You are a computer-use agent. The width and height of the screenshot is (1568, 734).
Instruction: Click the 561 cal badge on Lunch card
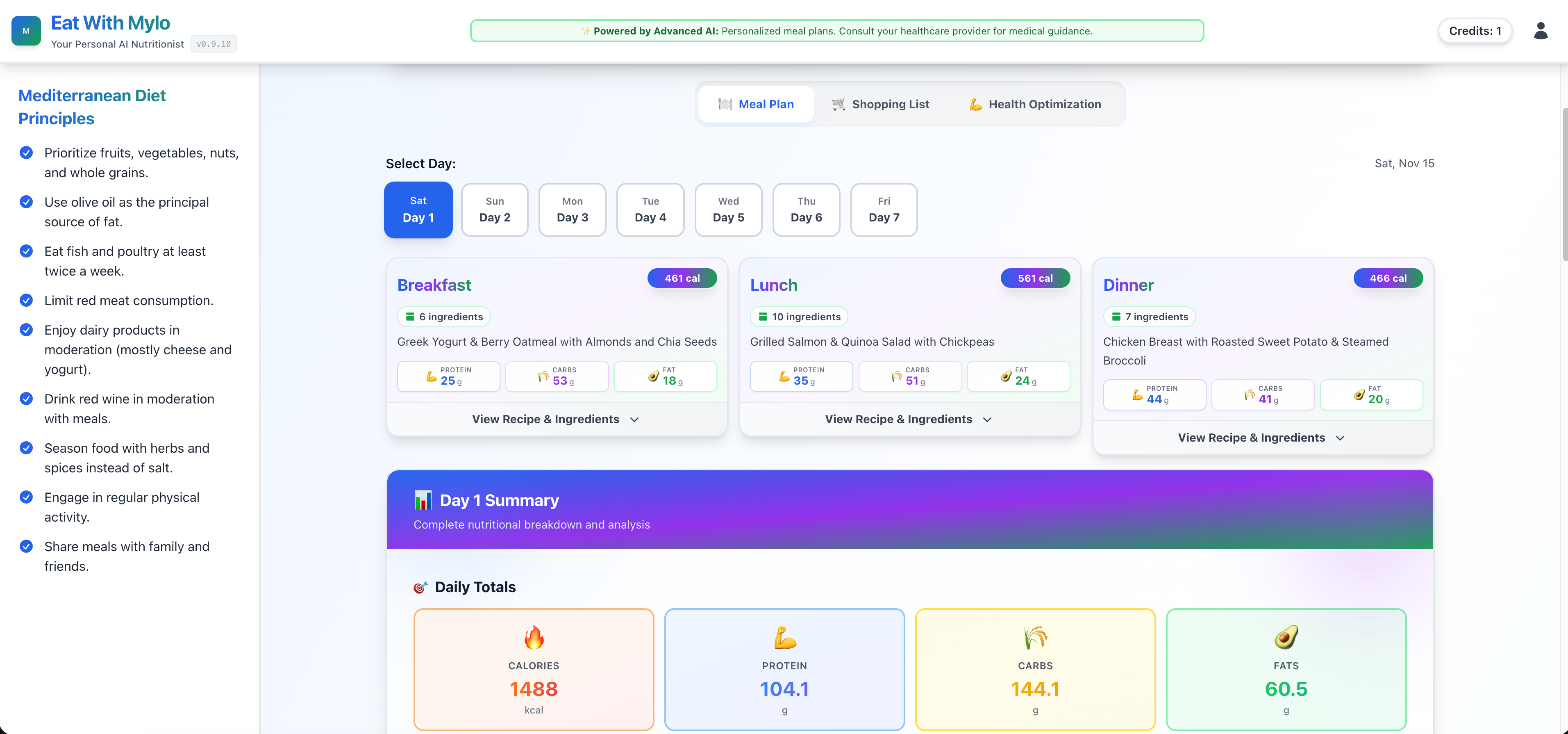click(x=1035, y=278)
